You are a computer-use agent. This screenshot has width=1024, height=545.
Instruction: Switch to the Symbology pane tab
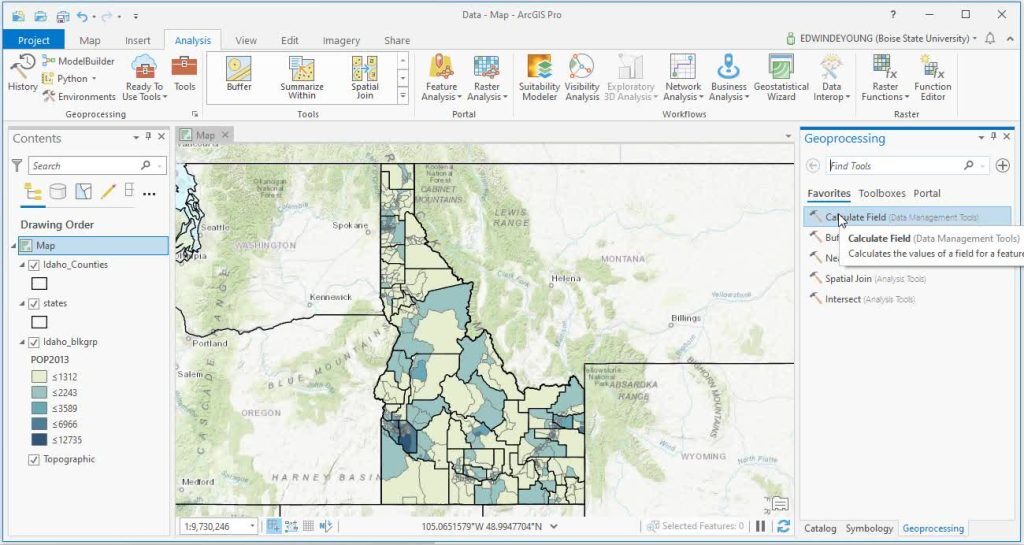869,528
